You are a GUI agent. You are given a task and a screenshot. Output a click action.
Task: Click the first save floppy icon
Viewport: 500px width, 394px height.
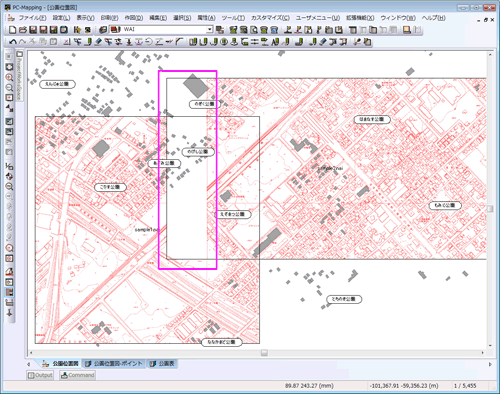(x=33, y=30)
